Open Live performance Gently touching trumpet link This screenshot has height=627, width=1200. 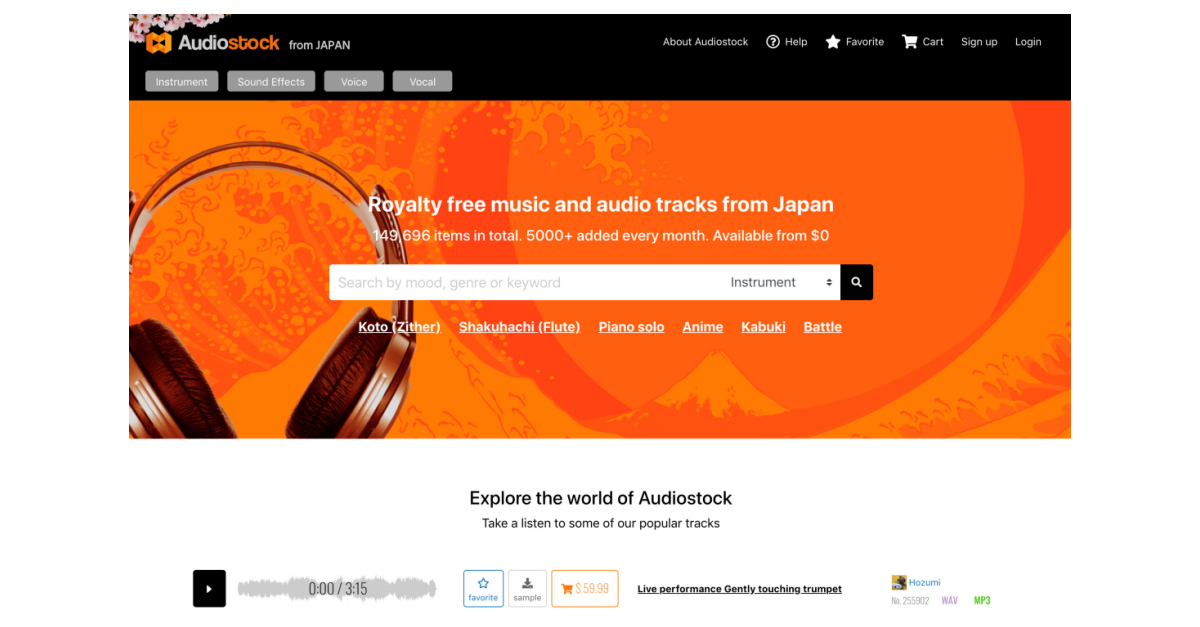pos(739,589)
